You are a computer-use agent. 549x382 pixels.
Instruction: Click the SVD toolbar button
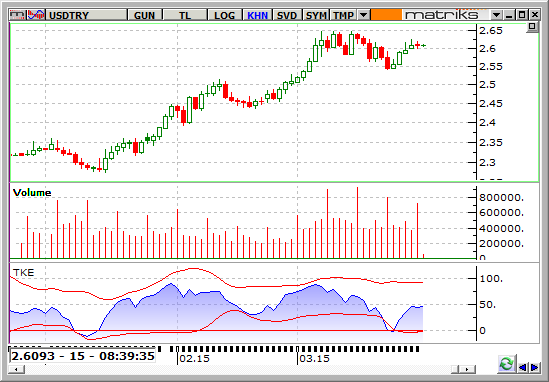[x=287, y=15]
